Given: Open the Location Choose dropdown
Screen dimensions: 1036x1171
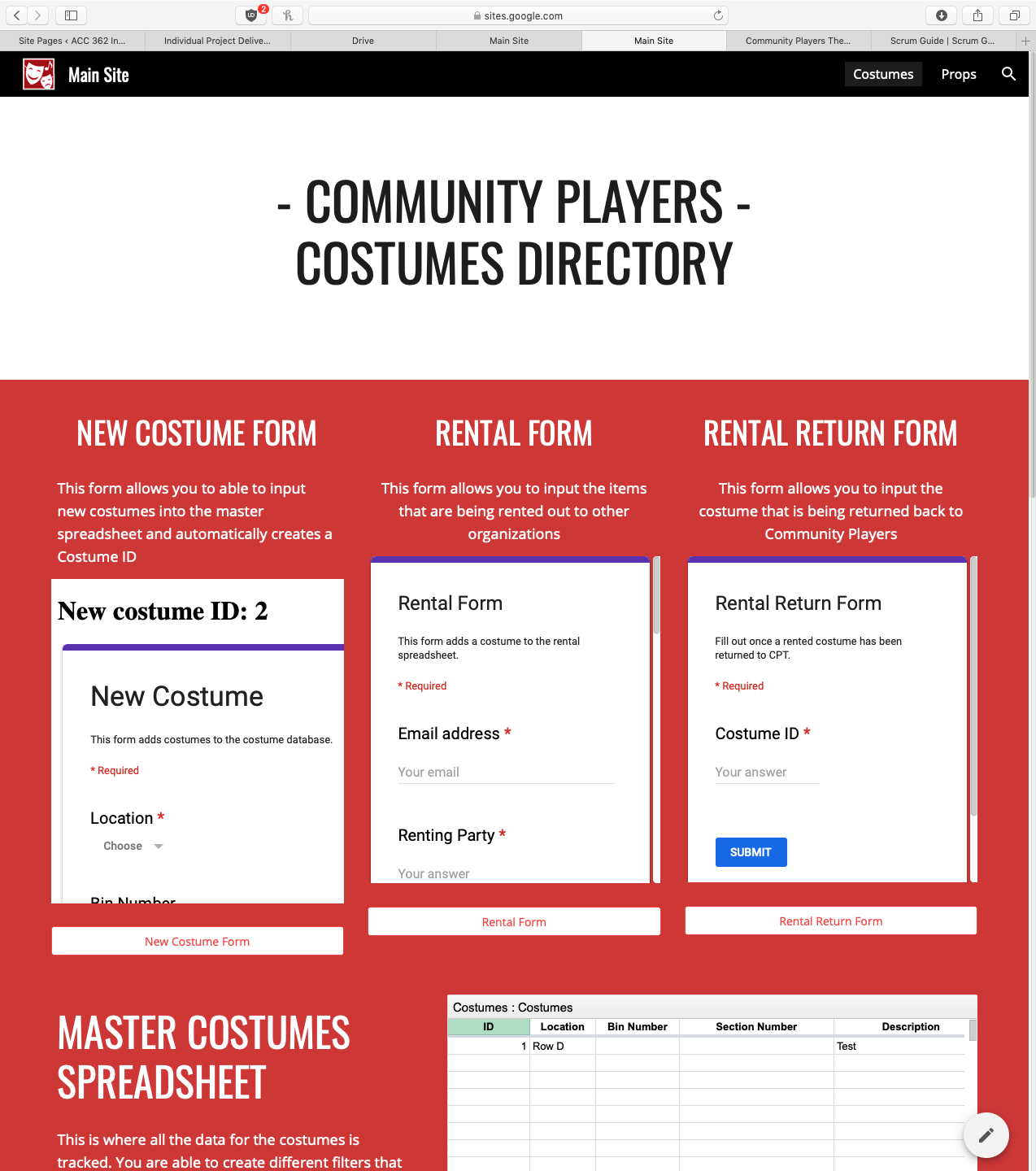Looking at the screenshot, I should point(133,846).
